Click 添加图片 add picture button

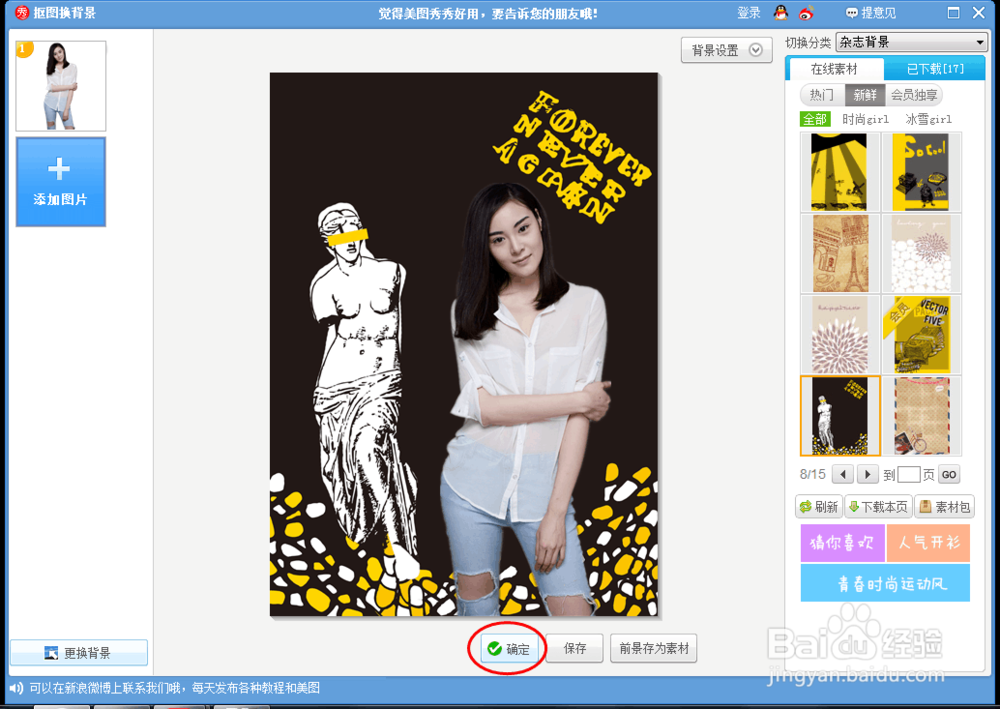(x=61, y=182)
